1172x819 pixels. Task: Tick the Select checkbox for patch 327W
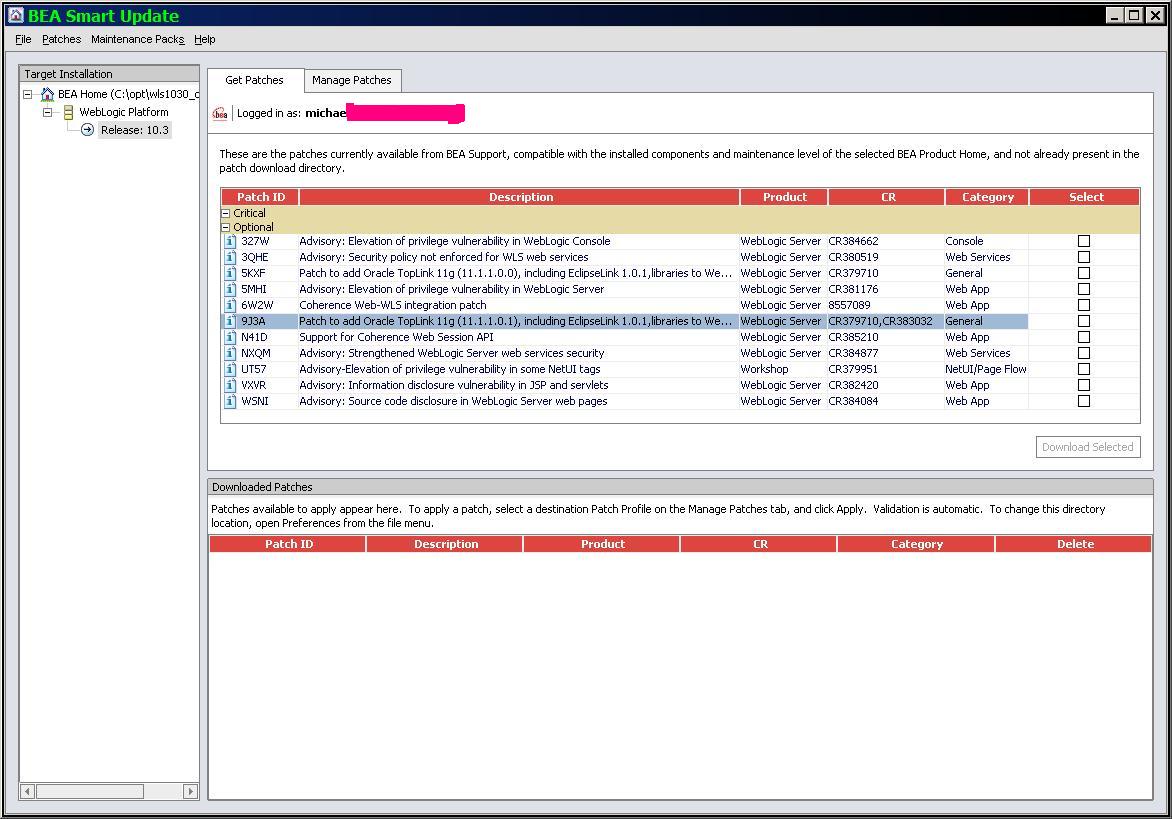(x=1084, y=241)
